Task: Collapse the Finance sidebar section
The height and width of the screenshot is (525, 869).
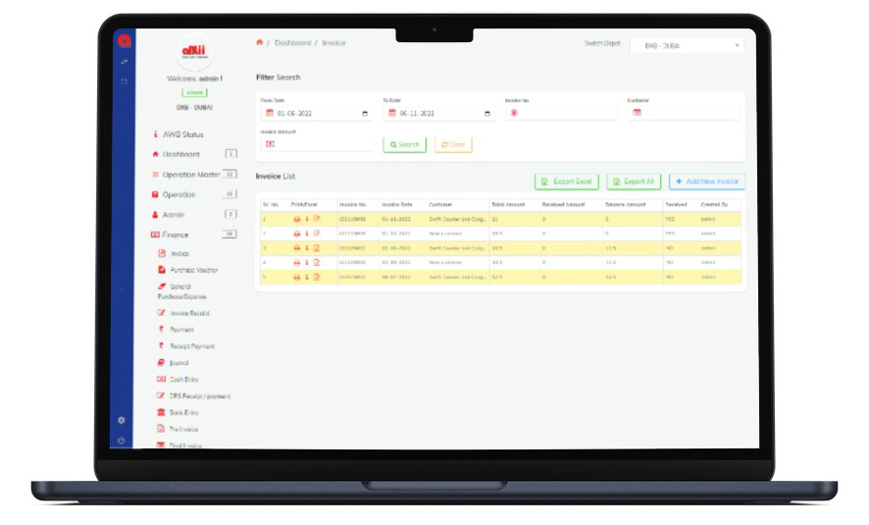Action: pyautogui.click(x=176, y=234)
